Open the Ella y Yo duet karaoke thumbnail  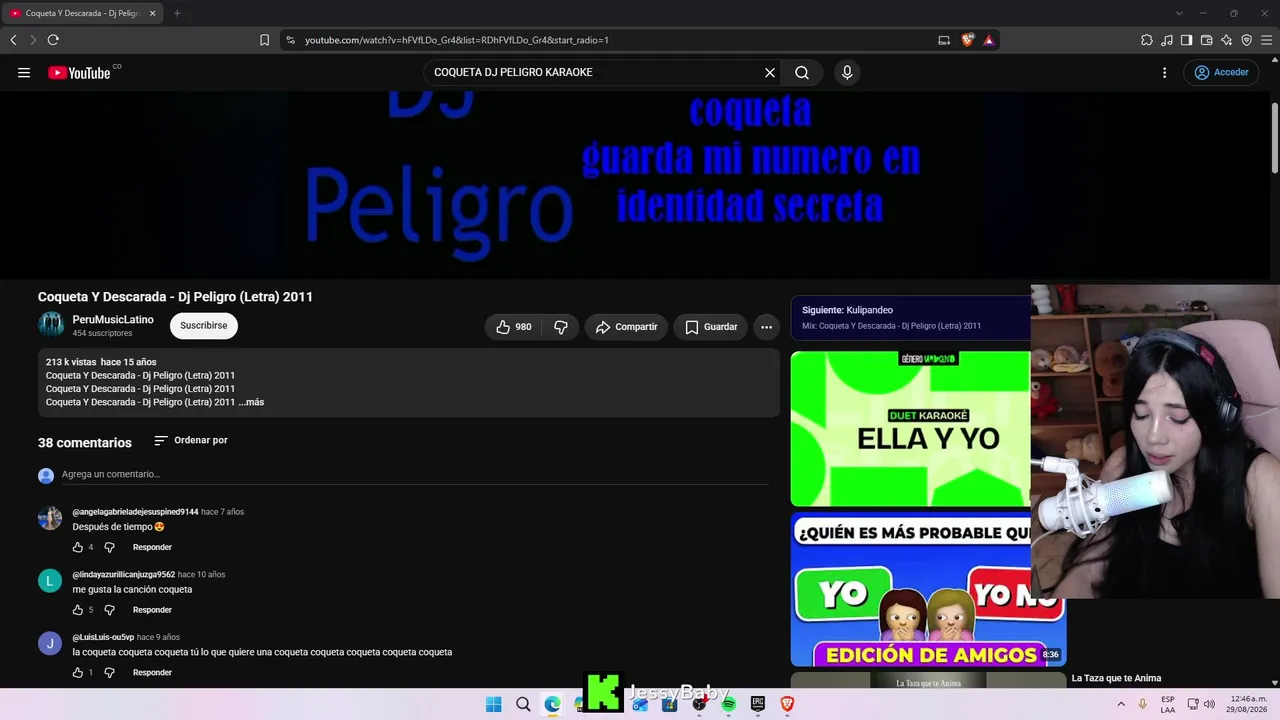(910, 428)
